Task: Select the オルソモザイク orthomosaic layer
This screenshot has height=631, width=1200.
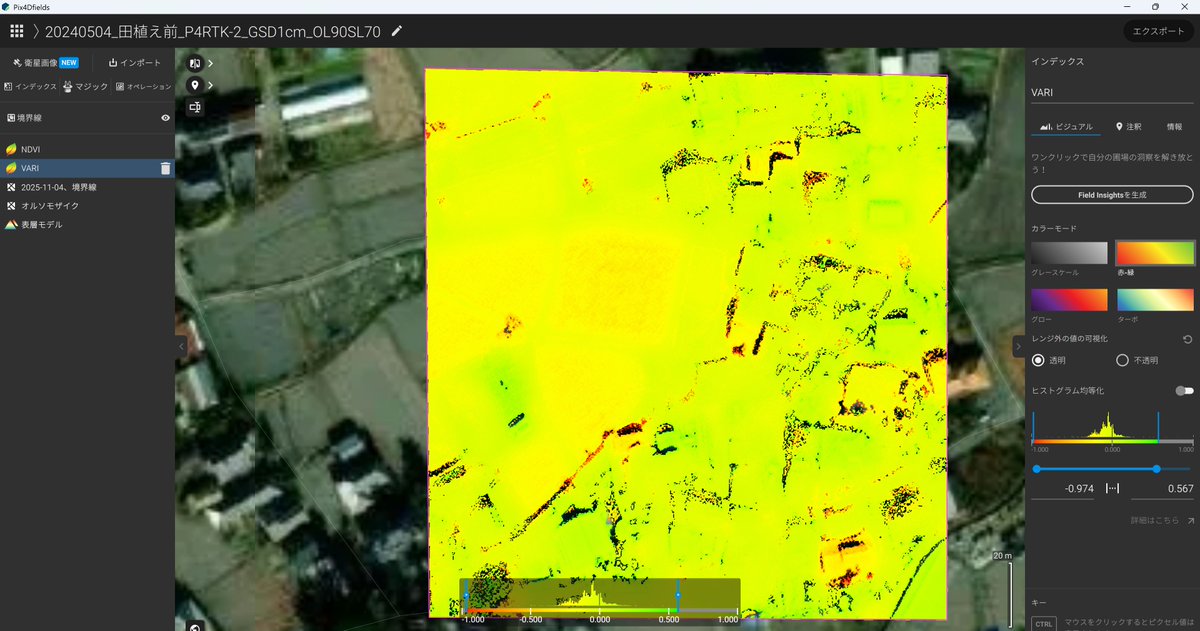Action: click(x=87, y=206)
